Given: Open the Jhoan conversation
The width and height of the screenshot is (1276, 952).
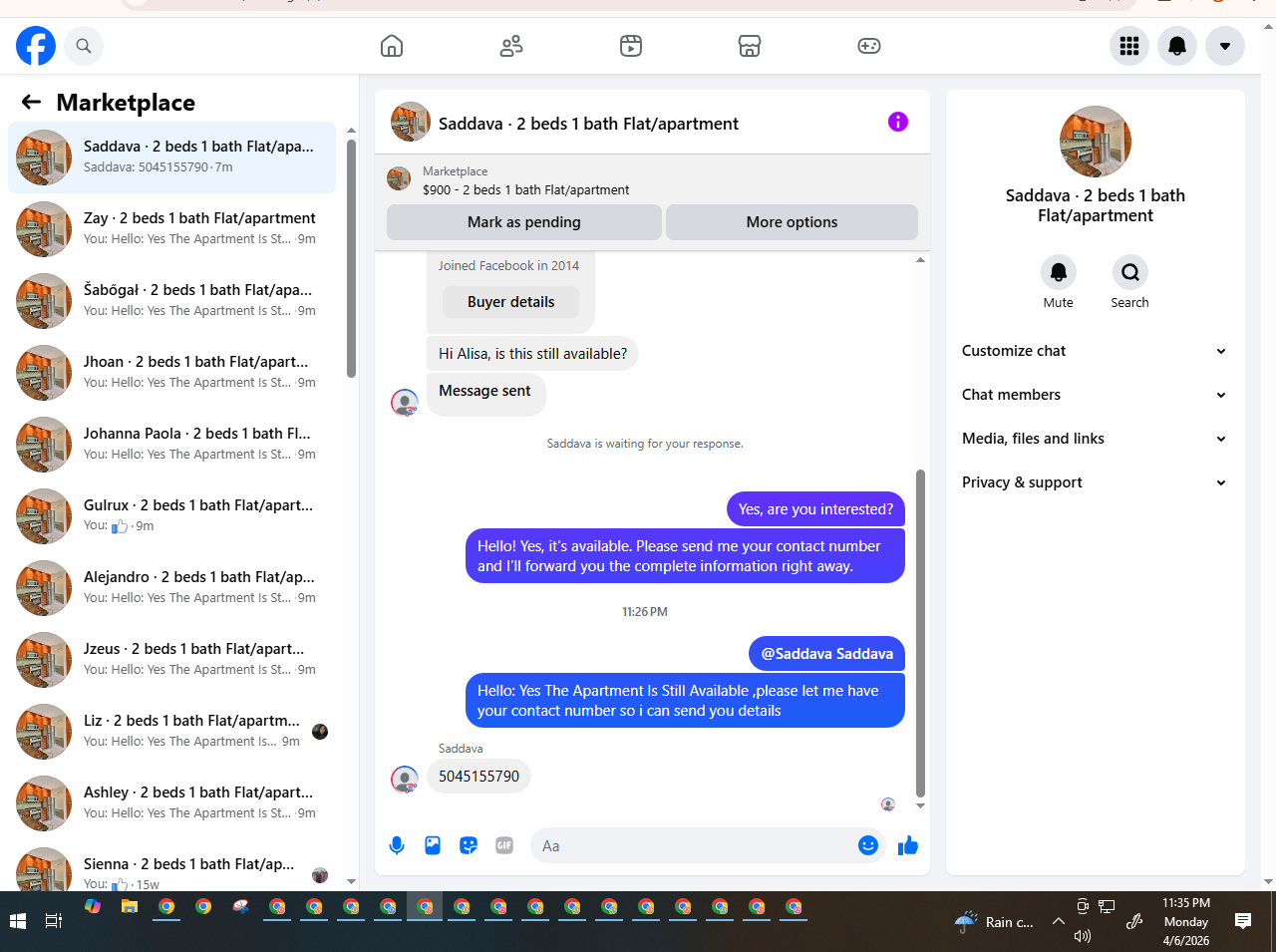Looking at the screenshot, I should pos(171,373).
